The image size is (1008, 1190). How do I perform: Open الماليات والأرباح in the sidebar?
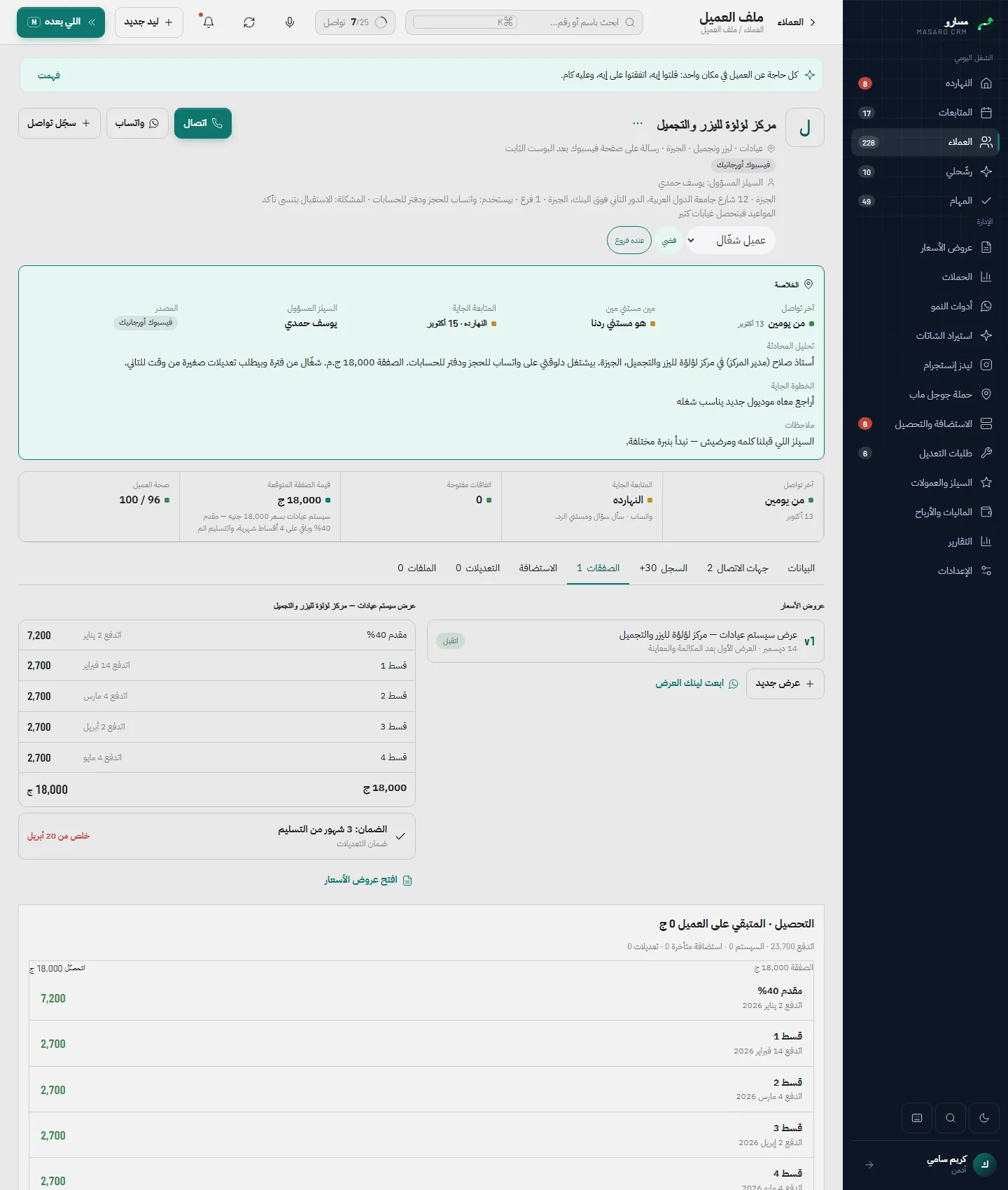click(925, 512)
